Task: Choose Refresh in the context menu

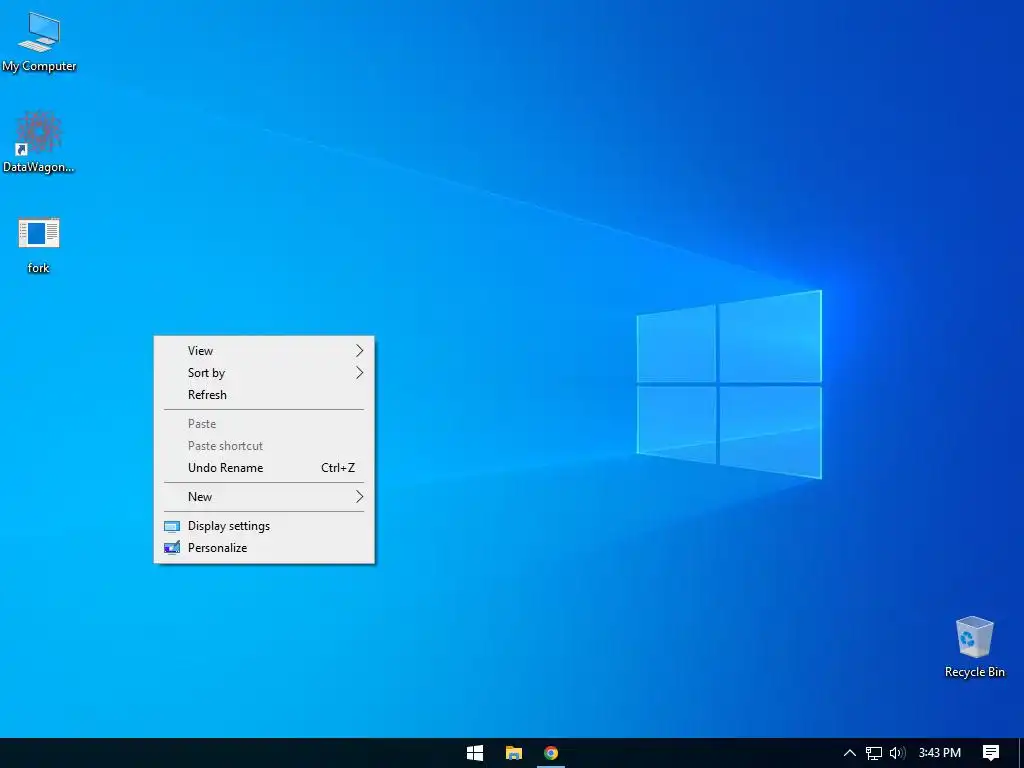Action: [264, 395]
